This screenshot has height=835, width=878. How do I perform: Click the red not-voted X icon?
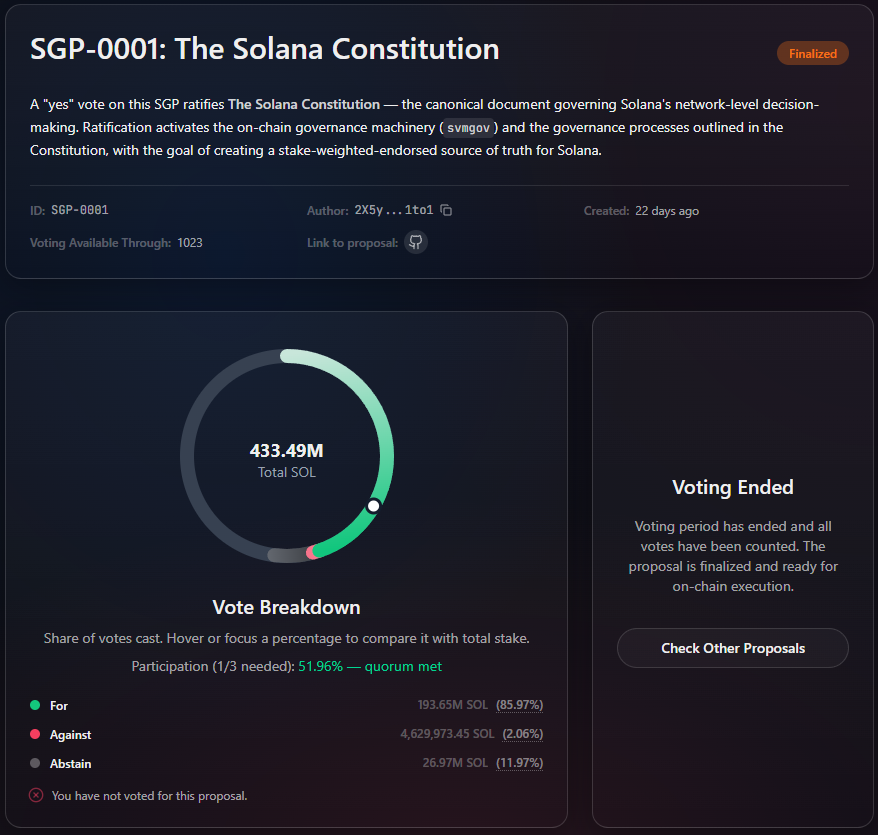[36, 795]
